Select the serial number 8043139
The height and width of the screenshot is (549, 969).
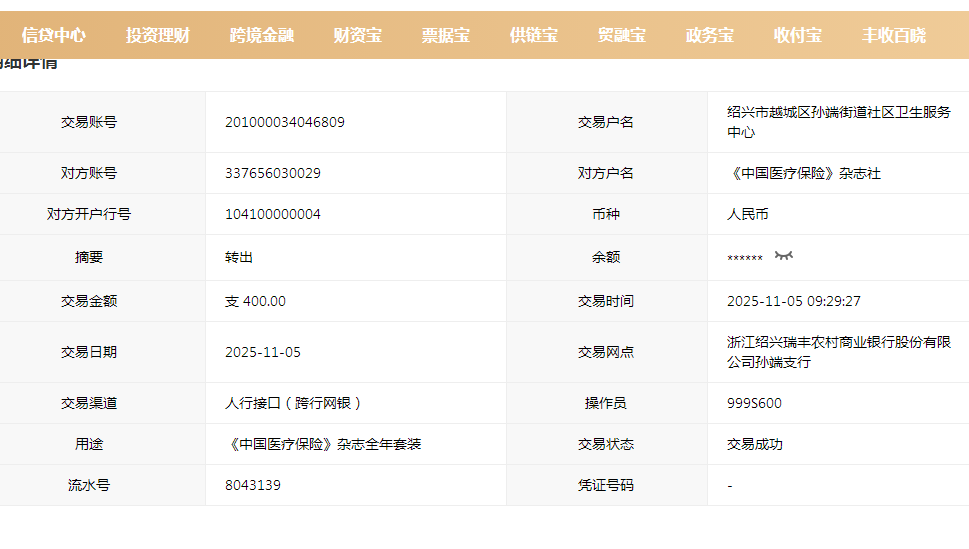[253, 485]
